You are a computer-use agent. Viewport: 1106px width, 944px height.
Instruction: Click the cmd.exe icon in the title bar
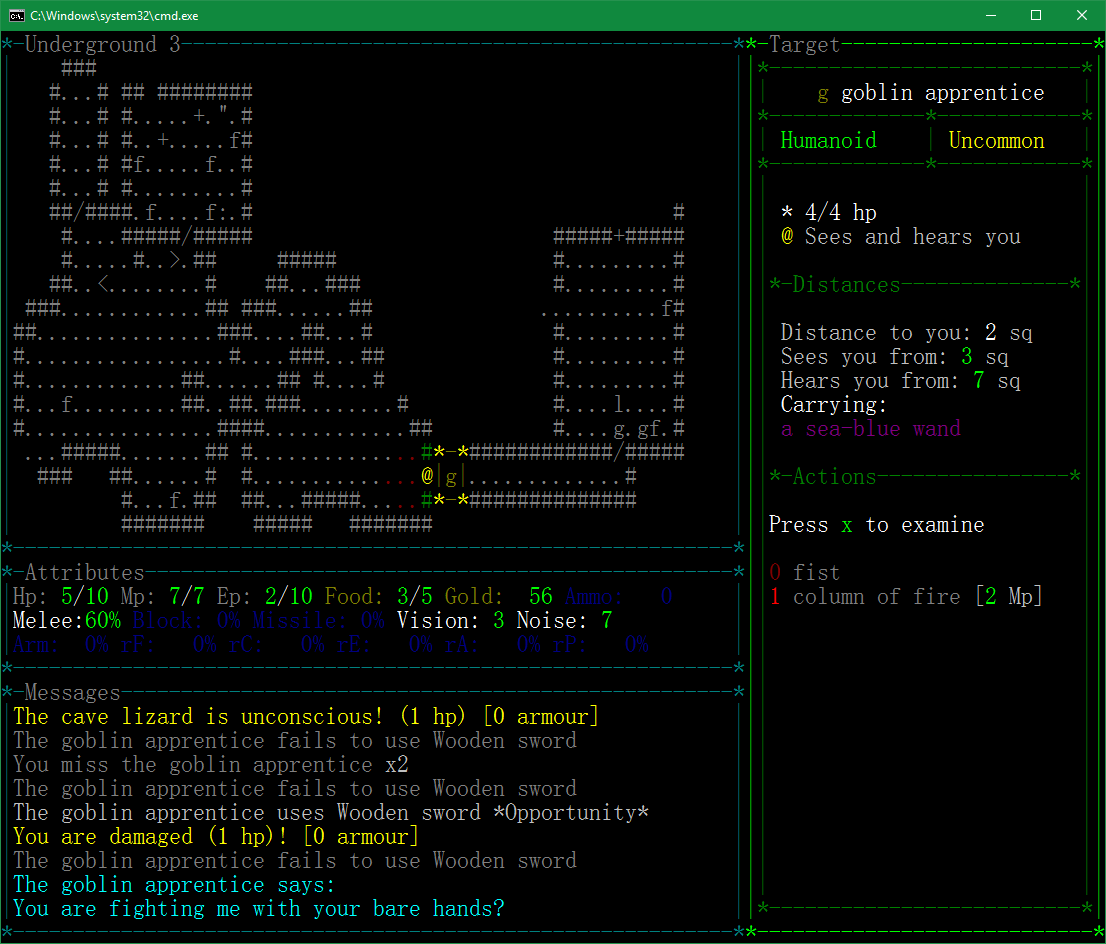point(16,16)
